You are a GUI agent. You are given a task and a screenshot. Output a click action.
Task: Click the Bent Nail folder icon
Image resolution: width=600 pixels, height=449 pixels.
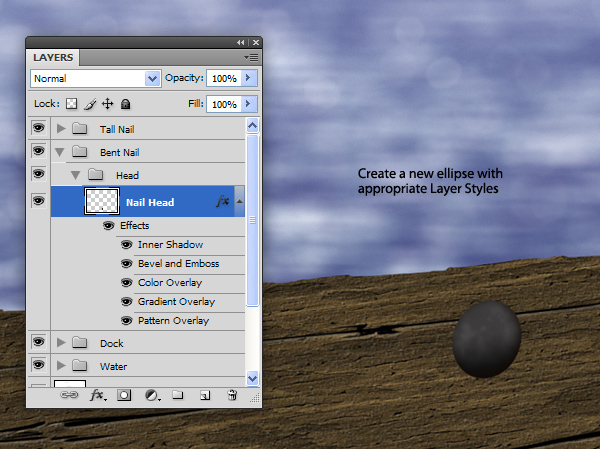tap(80, 151)
